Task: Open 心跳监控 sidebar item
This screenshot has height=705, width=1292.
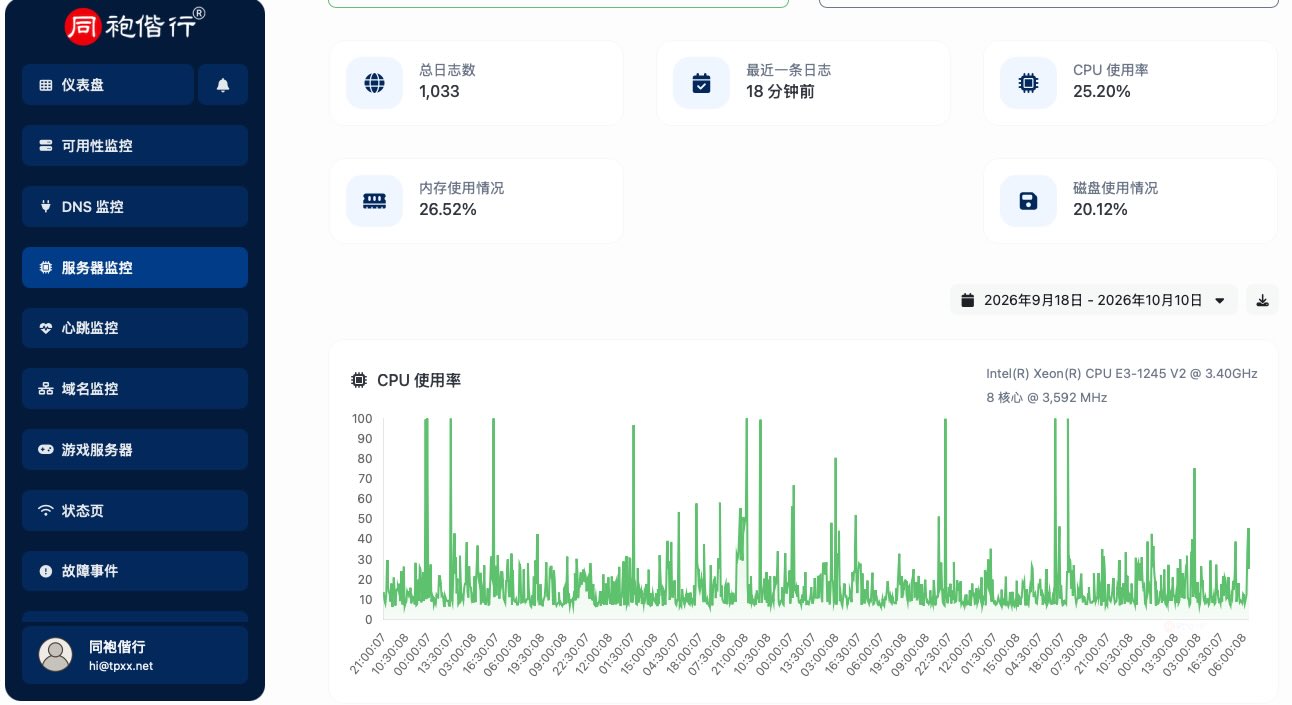Action: point(135,328)
